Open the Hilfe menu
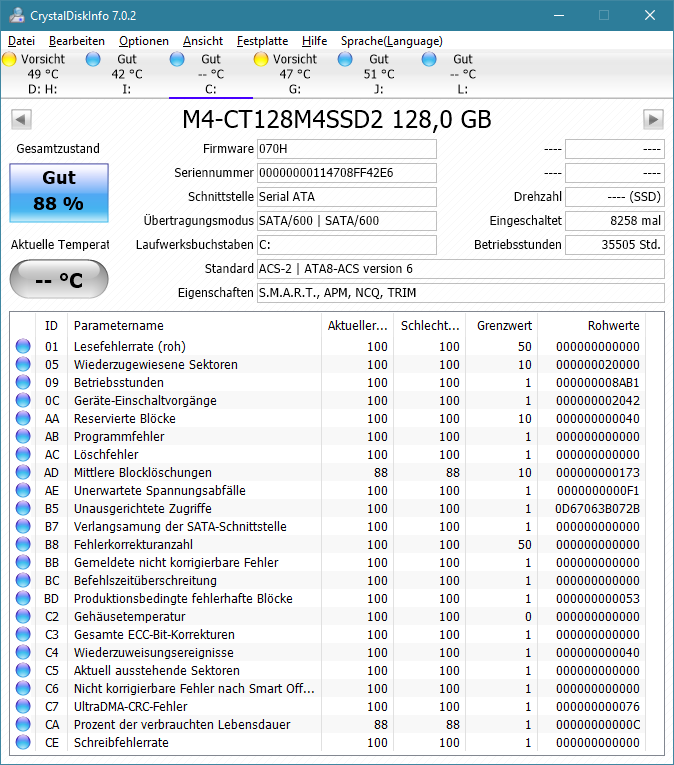Screen dimensions: 674x765 [x=314, y=41]
